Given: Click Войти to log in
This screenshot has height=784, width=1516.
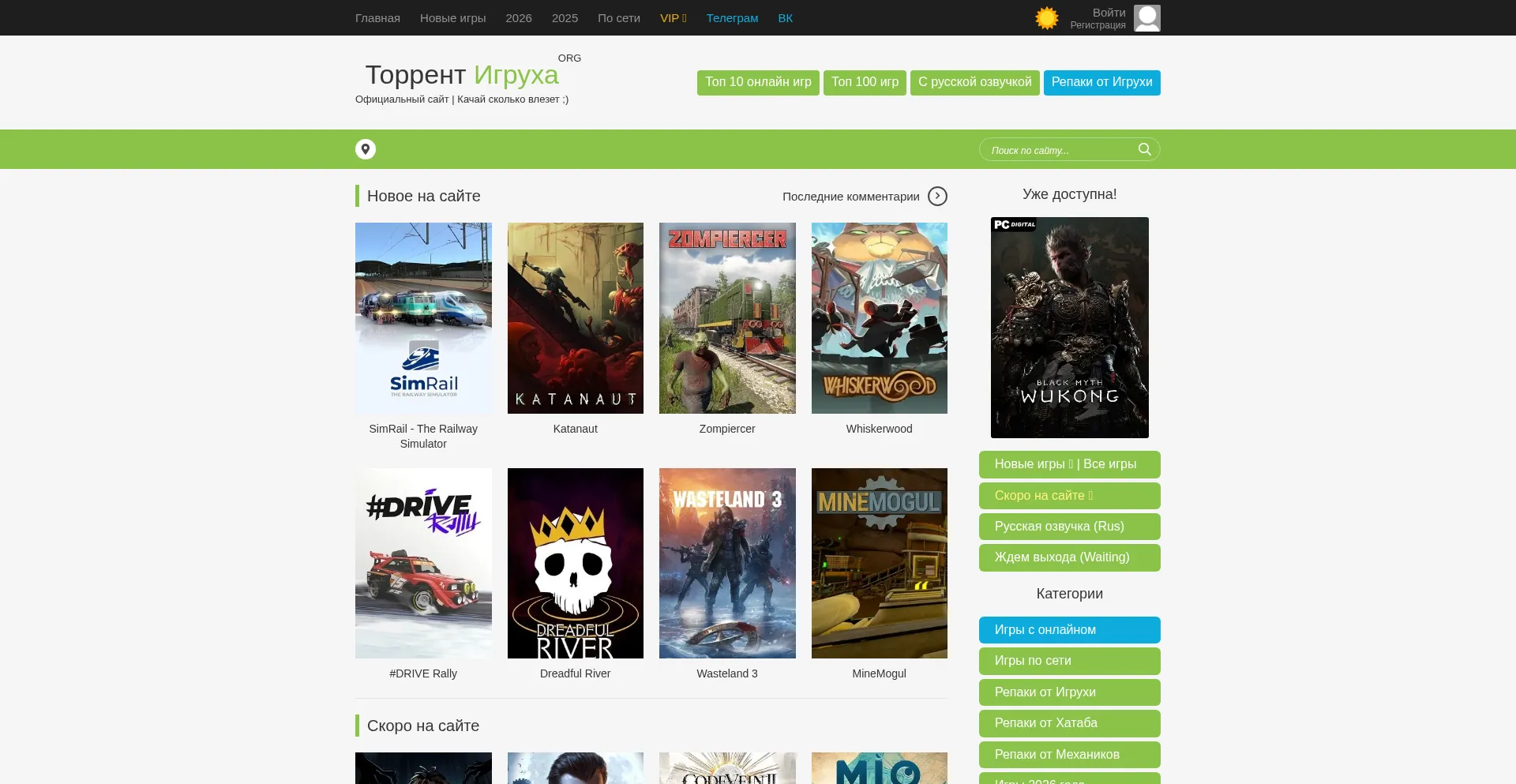Looking at the screenshot, I should pos(1109,13).
